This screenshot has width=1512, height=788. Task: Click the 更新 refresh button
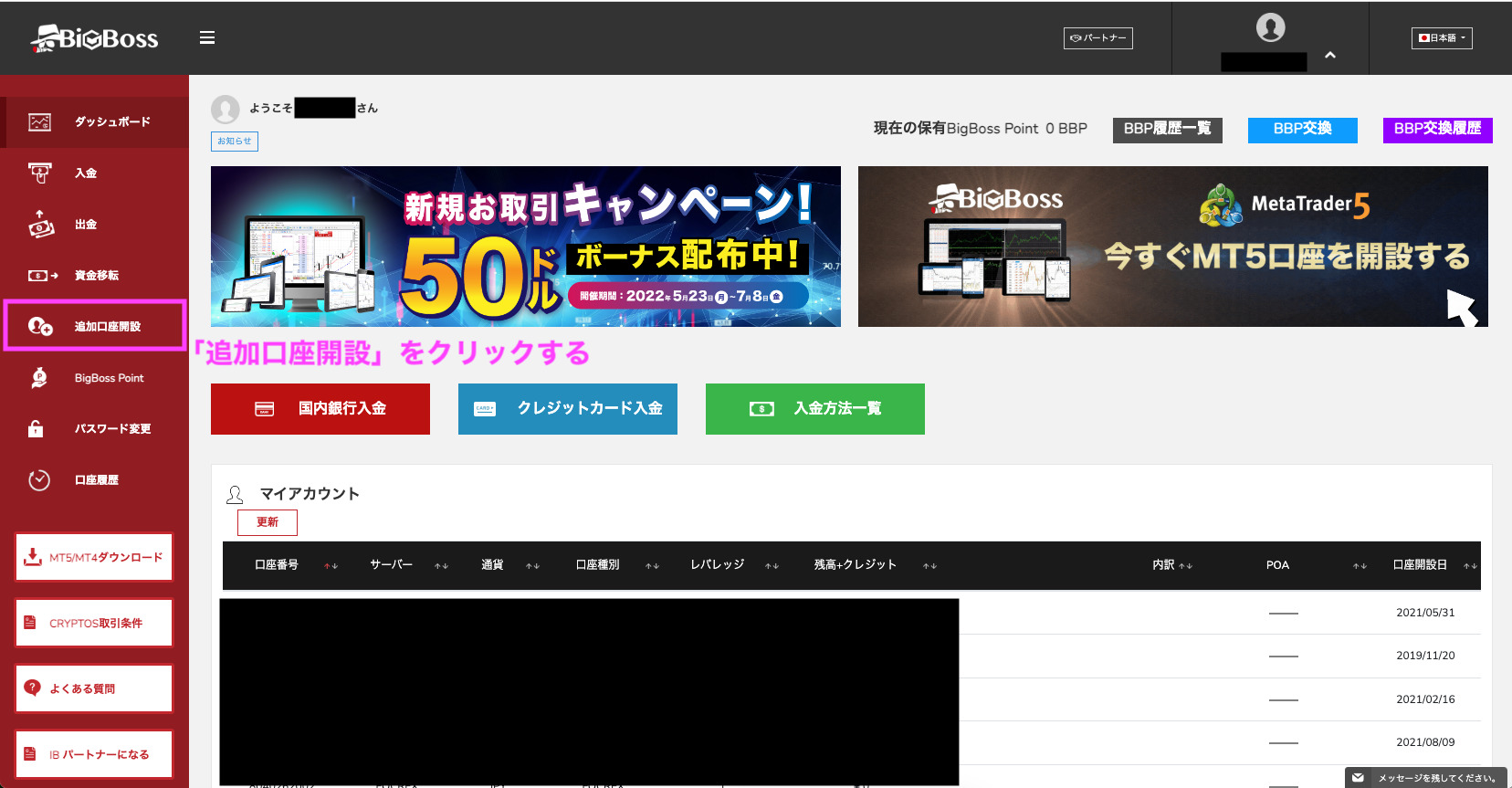(x=268, y=522)
